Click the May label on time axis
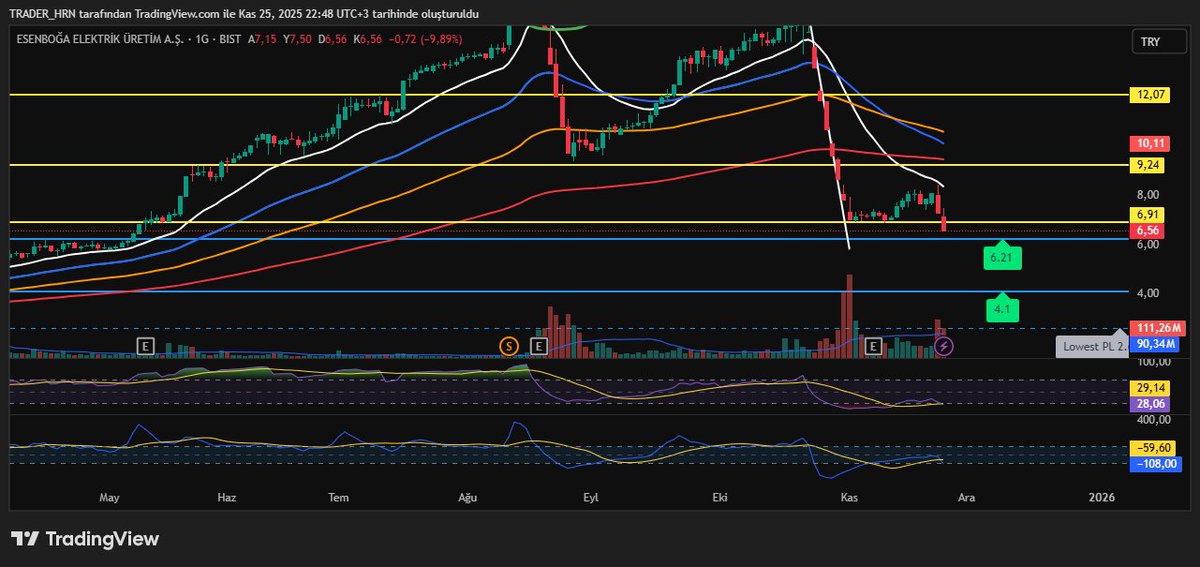Image resolution: width=1200 pixels, height=567 pixels. point(110,496)
